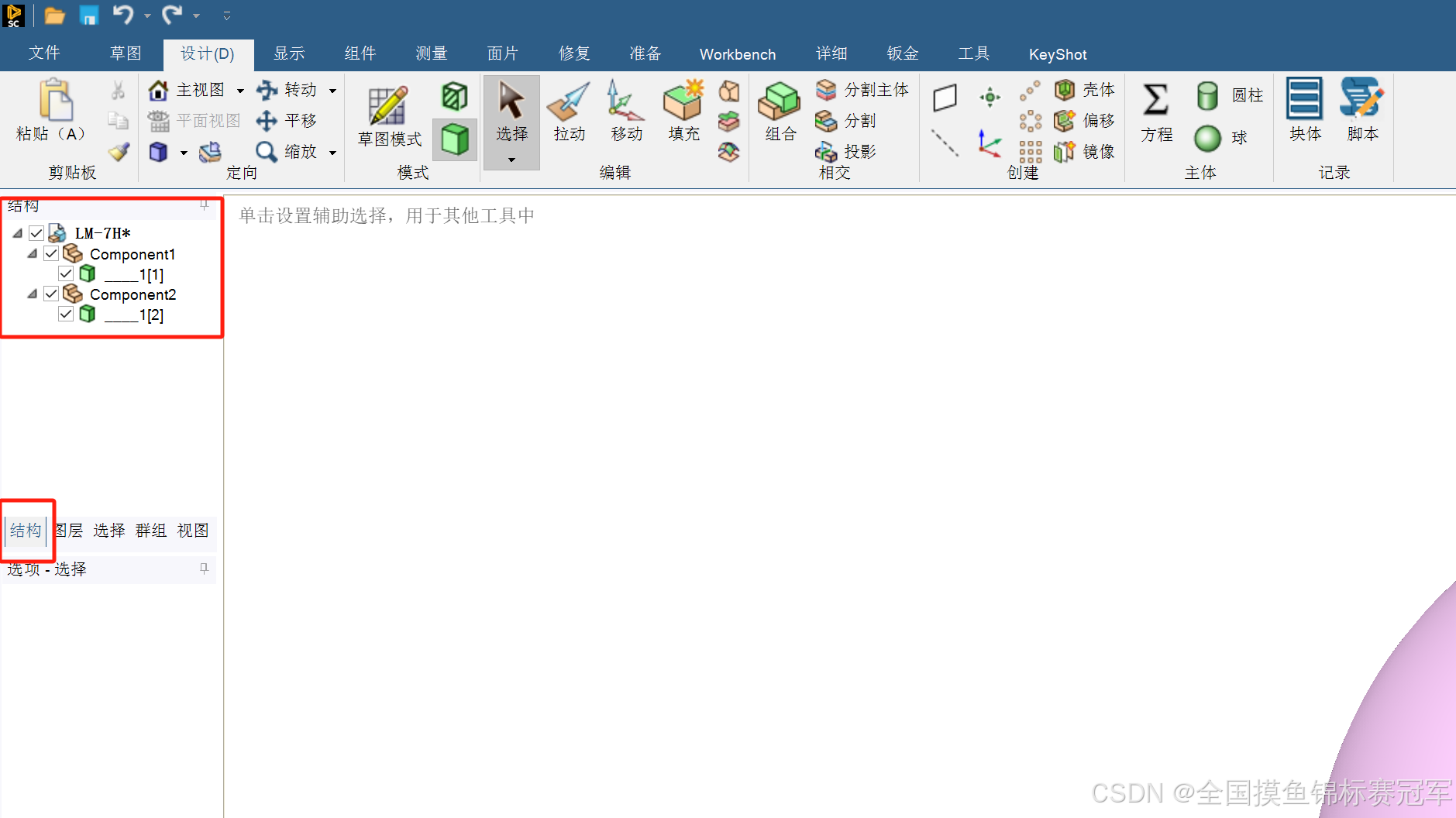The image size is (1456, 818).
Task: Open the Spin (转动) dropdown arrow
Action: 332,91
